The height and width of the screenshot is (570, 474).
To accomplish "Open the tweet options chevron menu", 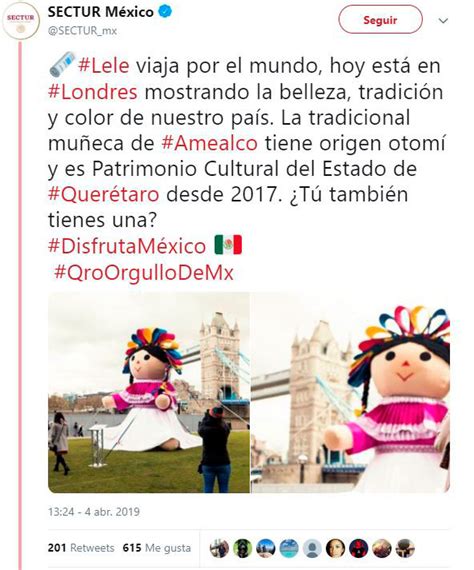I will [443, 21].
